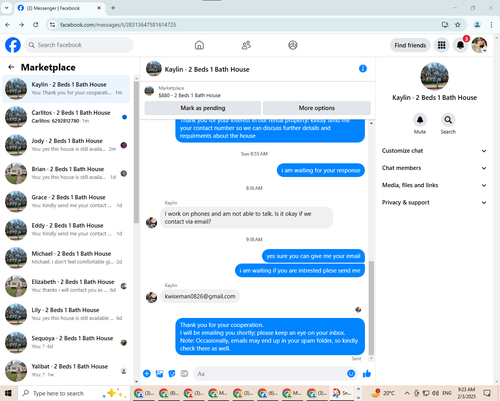Click the "i am waiting for your response" message

coord(321,170)
